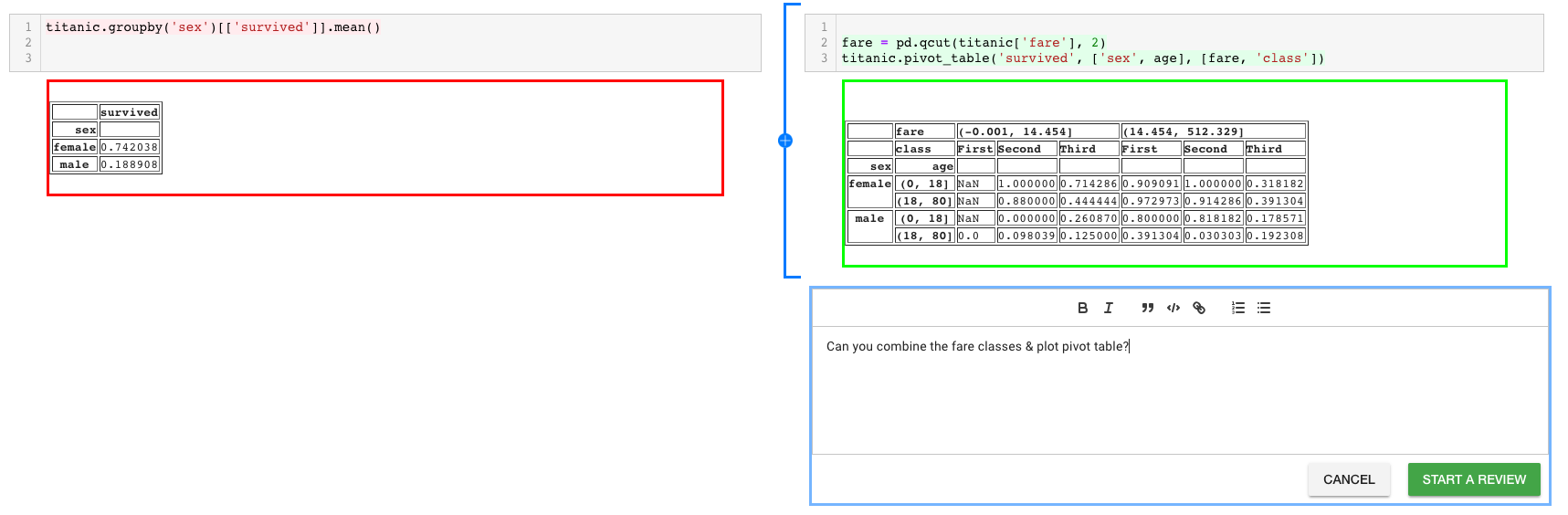
Task: Click the pd.qcut code line in right cell
Action: click(x=973, y=43)
